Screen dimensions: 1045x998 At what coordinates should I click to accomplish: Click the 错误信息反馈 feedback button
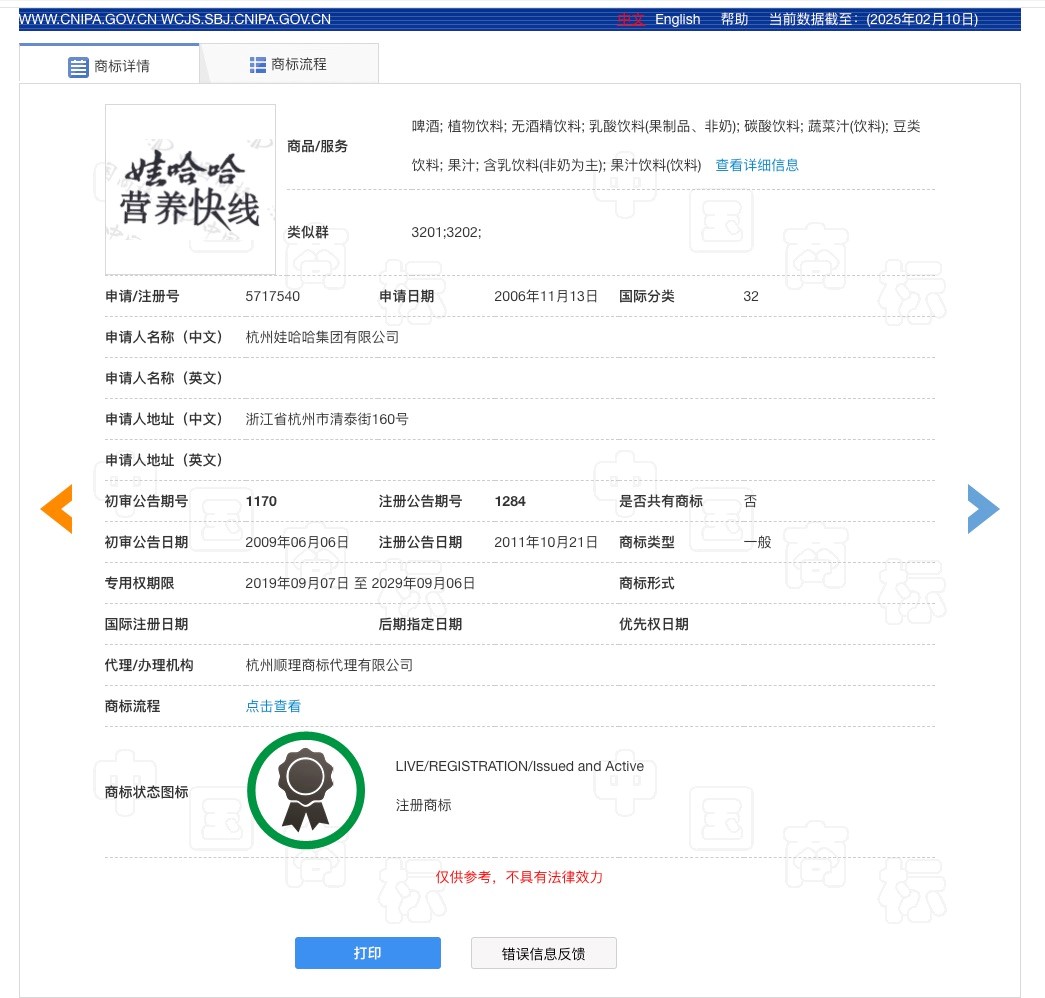543,953
